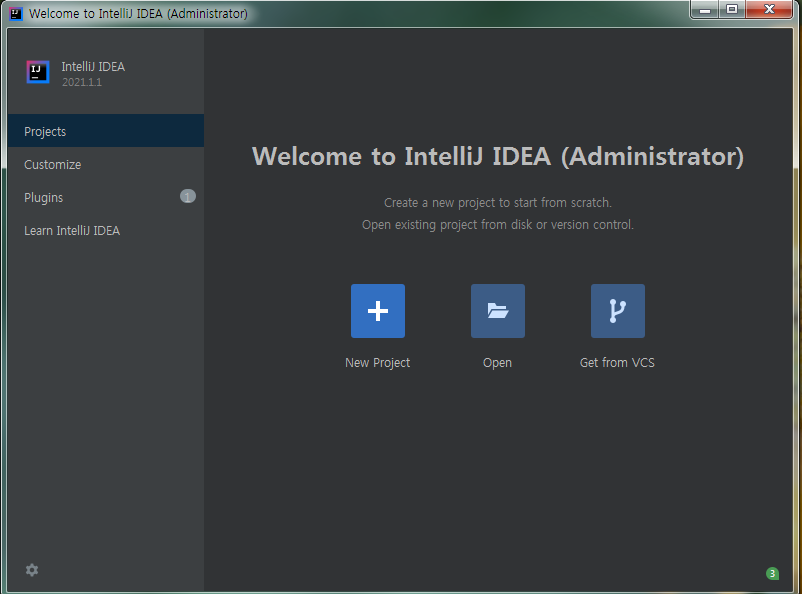
Task: Click the New Project plus icon
Action: click(x=377, y=311)
